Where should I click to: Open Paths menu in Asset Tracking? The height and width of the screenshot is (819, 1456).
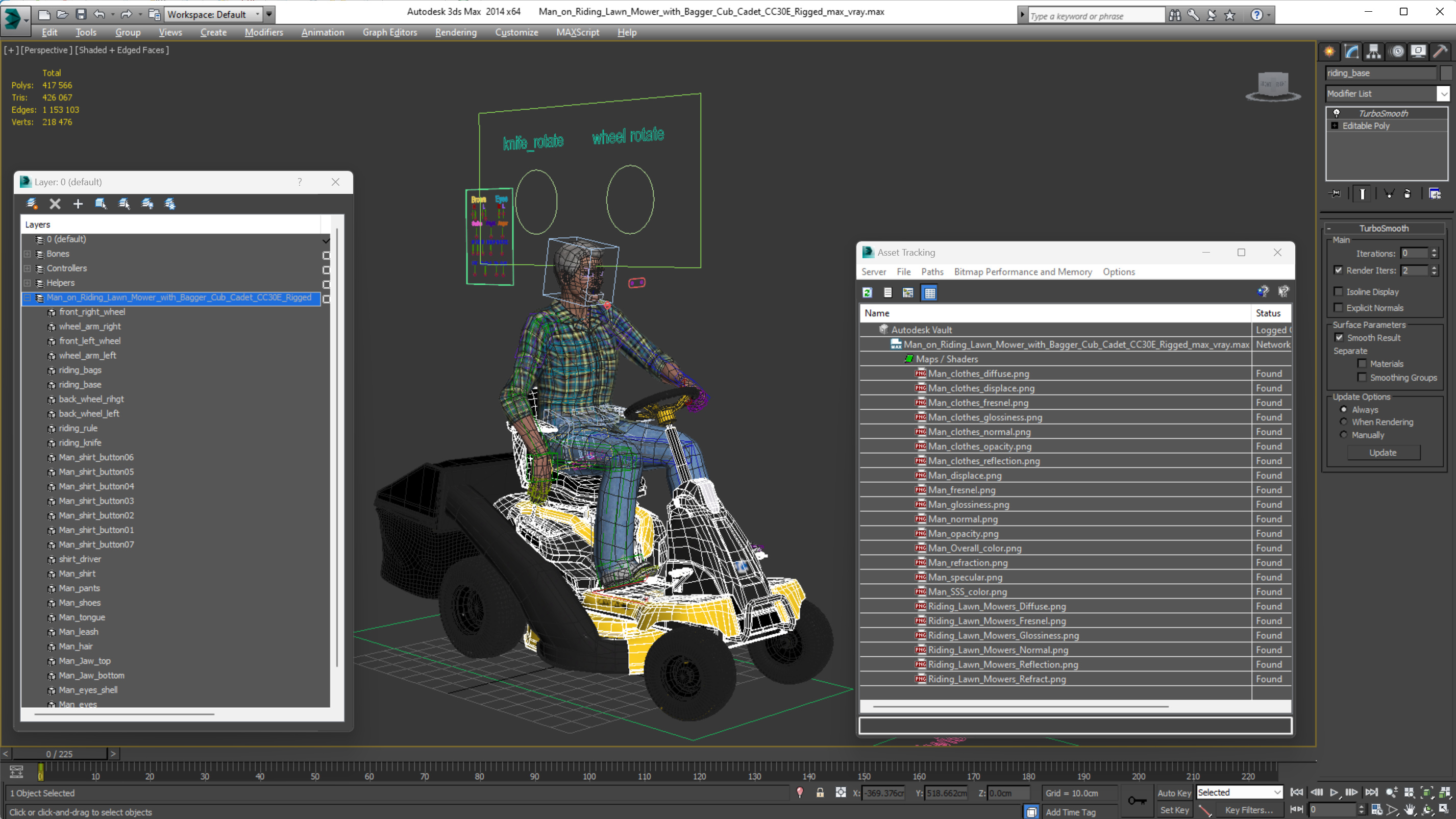tap(932, 272)
